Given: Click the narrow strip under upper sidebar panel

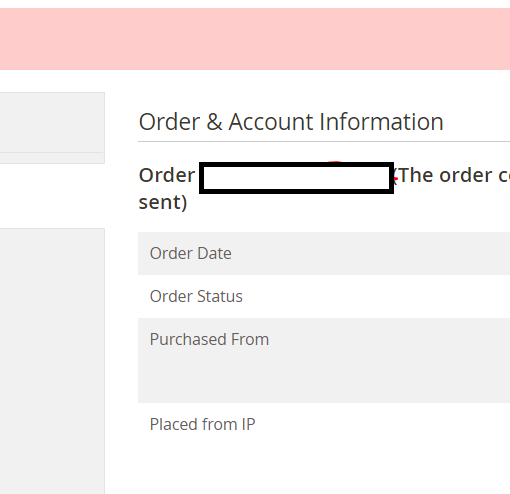Looking at the screenshot, I should click(52, 158).
